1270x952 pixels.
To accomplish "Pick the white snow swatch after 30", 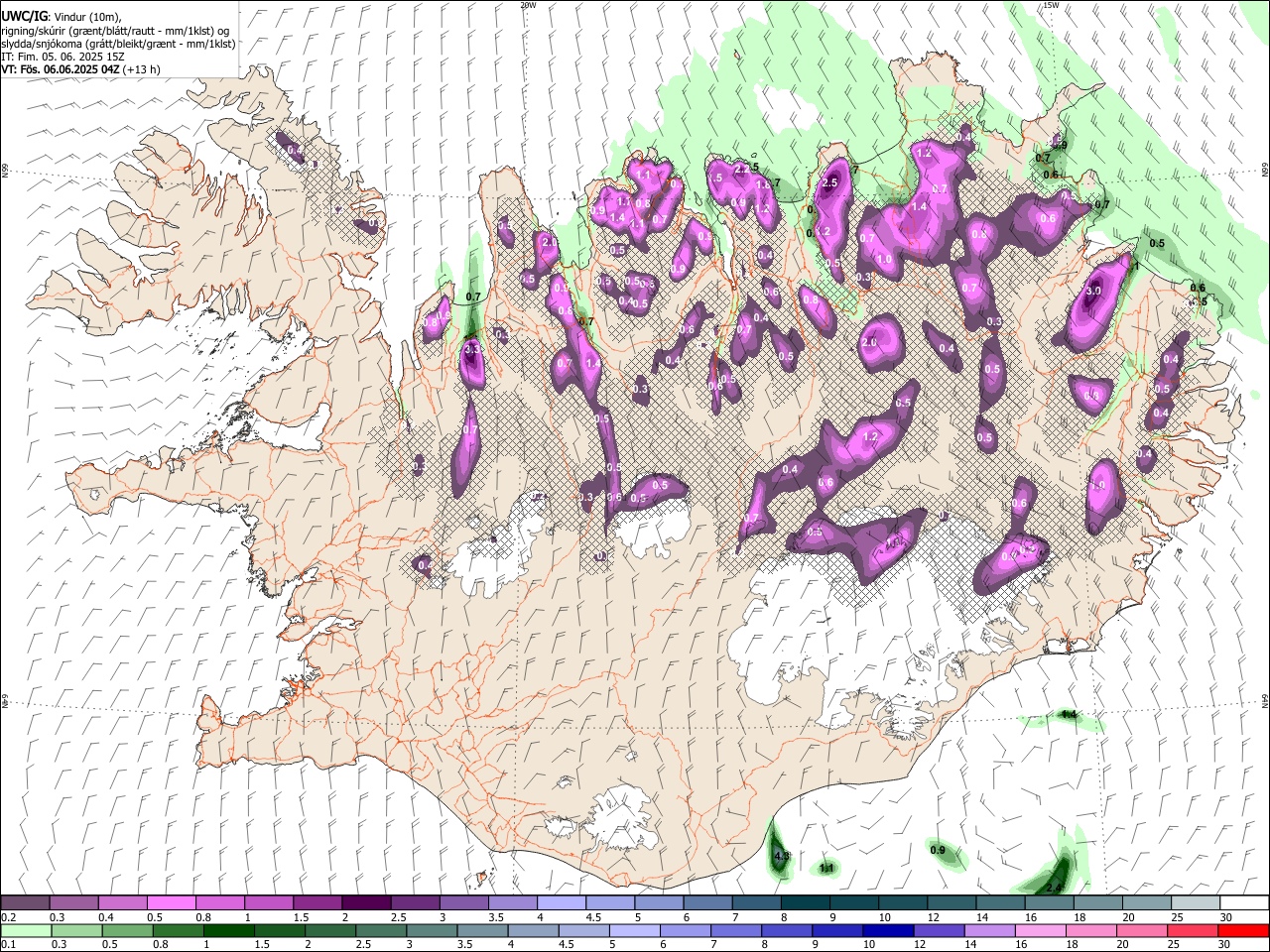I will coord(1244,903).
